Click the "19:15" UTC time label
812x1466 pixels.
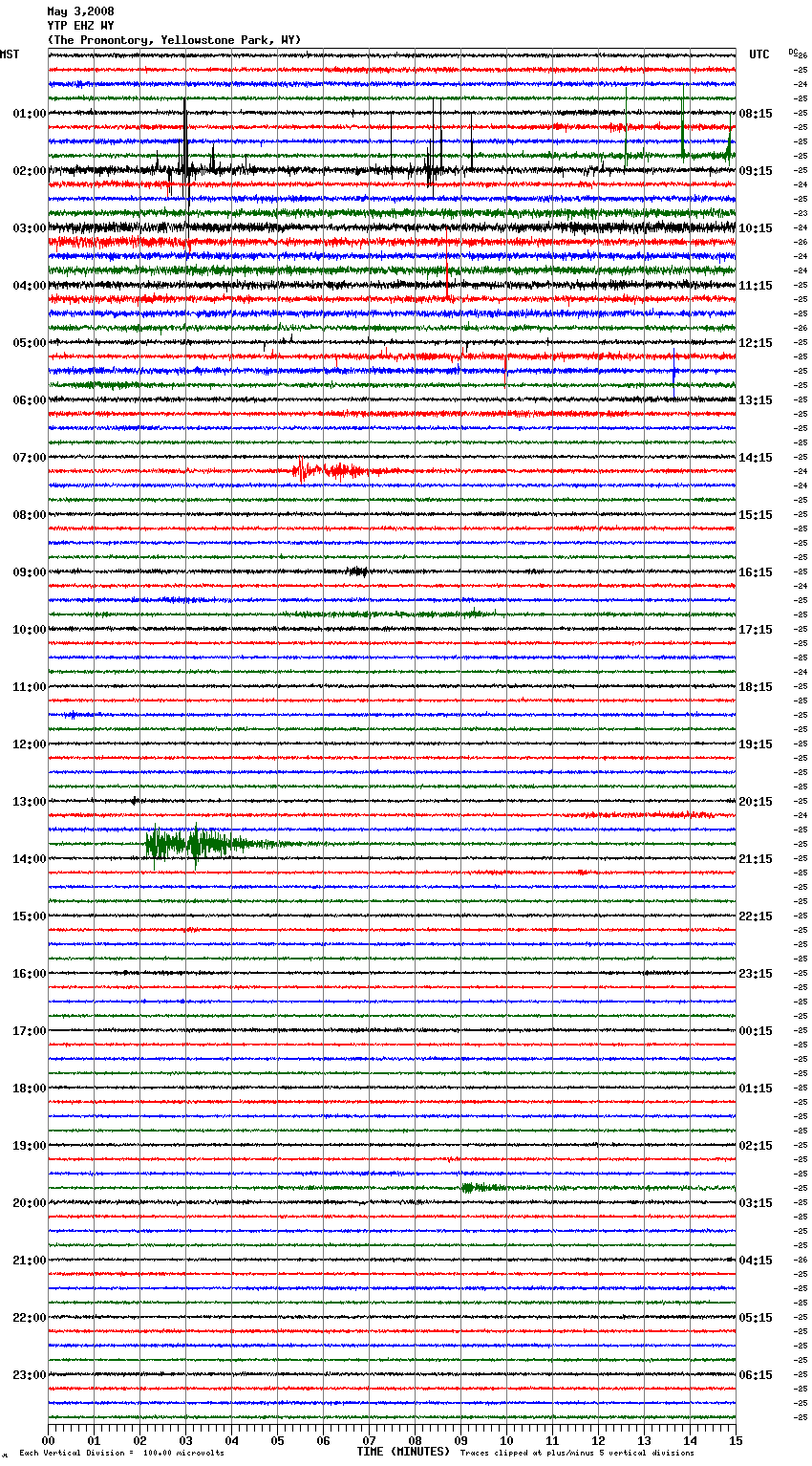click(756, 744)
